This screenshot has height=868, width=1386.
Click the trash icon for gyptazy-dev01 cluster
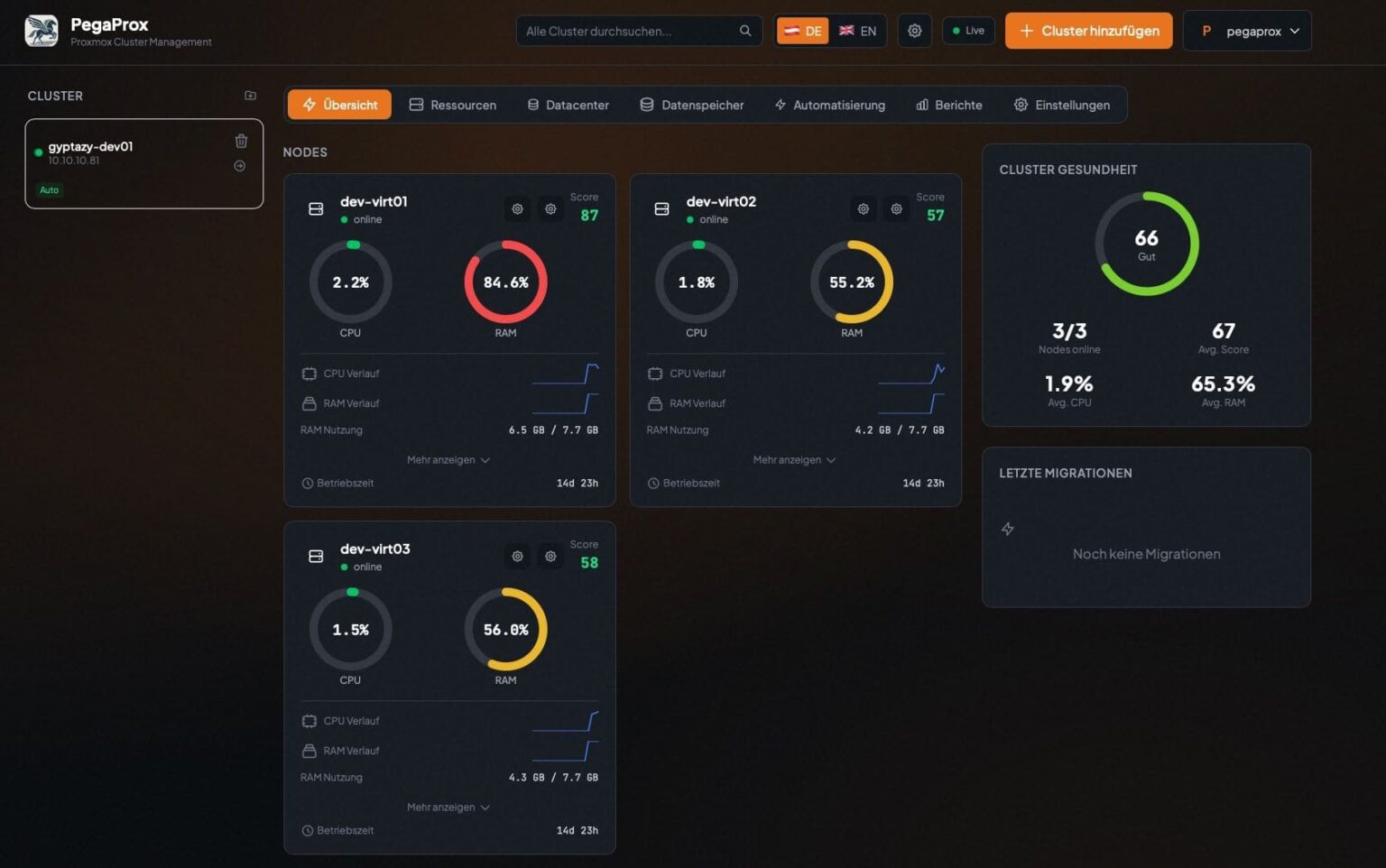(241, 141)
